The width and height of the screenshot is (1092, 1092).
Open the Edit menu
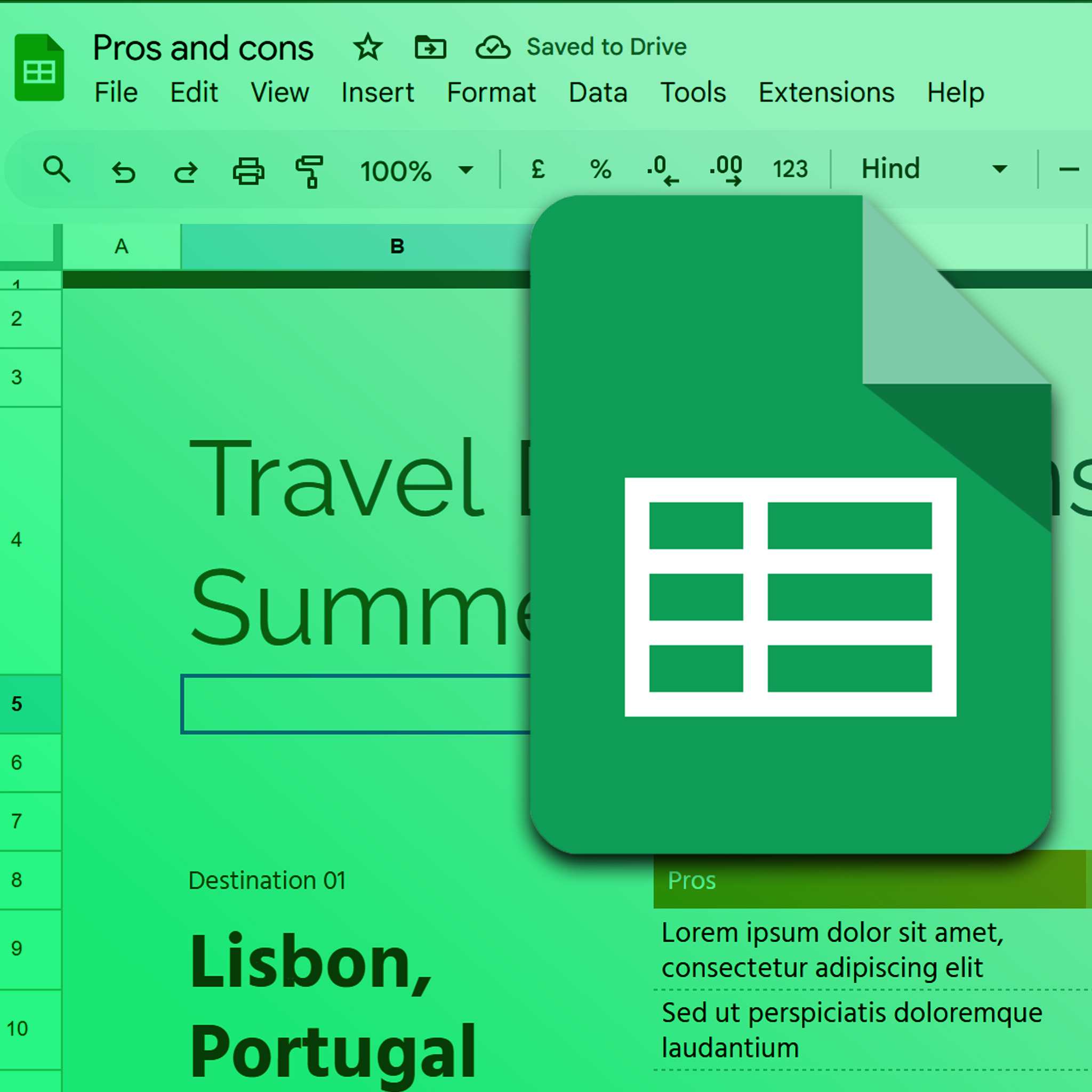[x=194, y=92]
